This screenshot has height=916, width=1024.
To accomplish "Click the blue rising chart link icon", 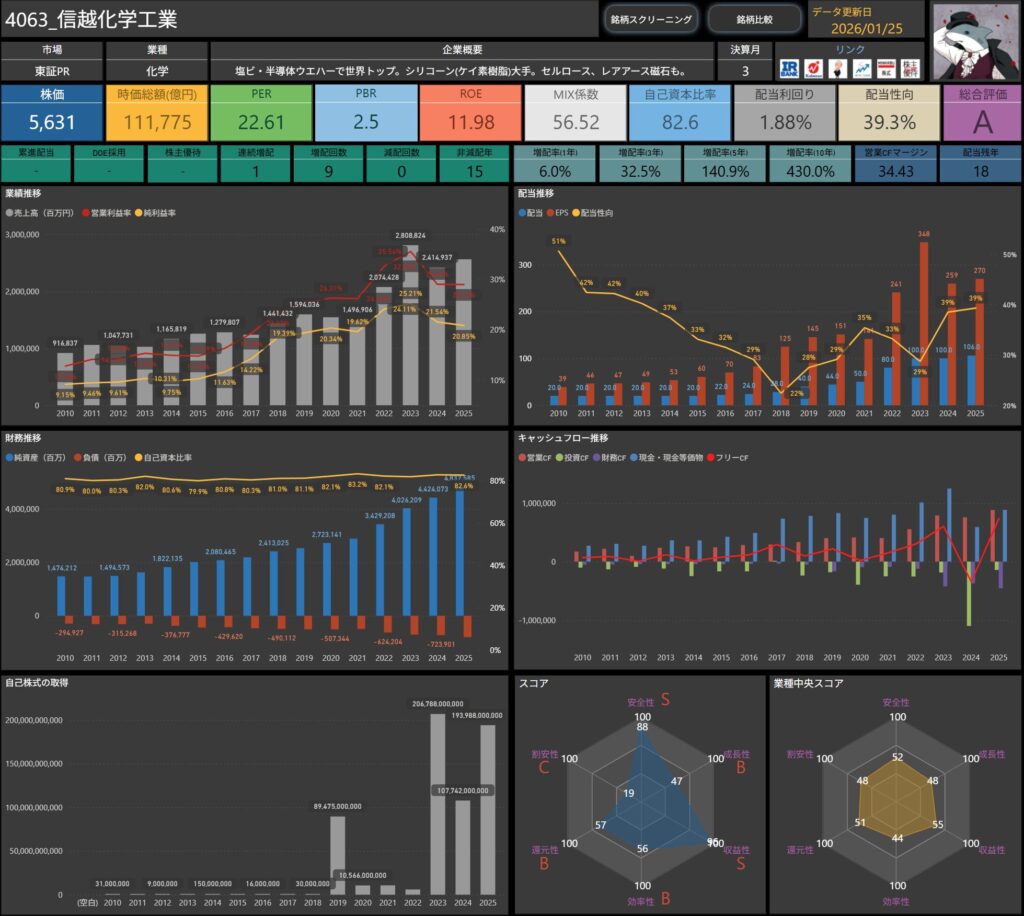I will pyautogui.click(x=862, y=69).
